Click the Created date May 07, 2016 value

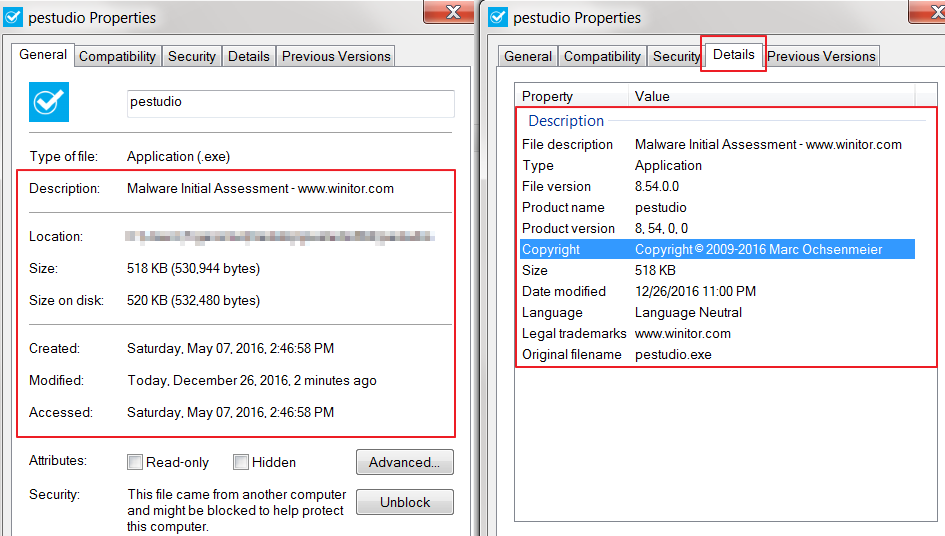point(230,348)
